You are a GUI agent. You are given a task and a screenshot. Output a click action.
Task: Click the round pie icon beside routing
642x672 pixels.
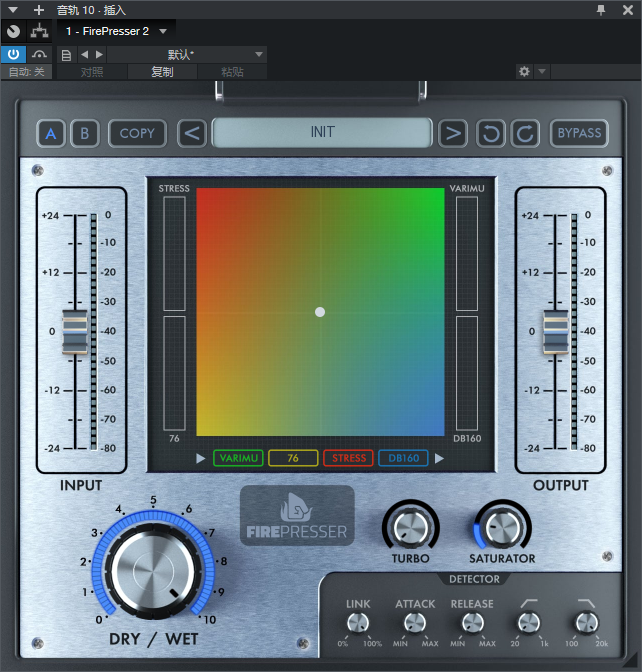pyautogui.click(x=13, y=31)
